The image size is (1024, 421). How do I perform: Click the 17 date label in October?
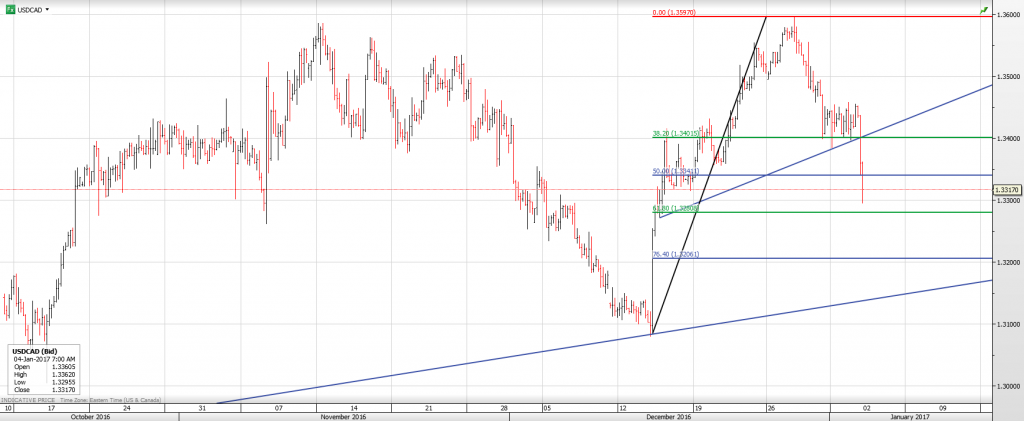[51, 408]
